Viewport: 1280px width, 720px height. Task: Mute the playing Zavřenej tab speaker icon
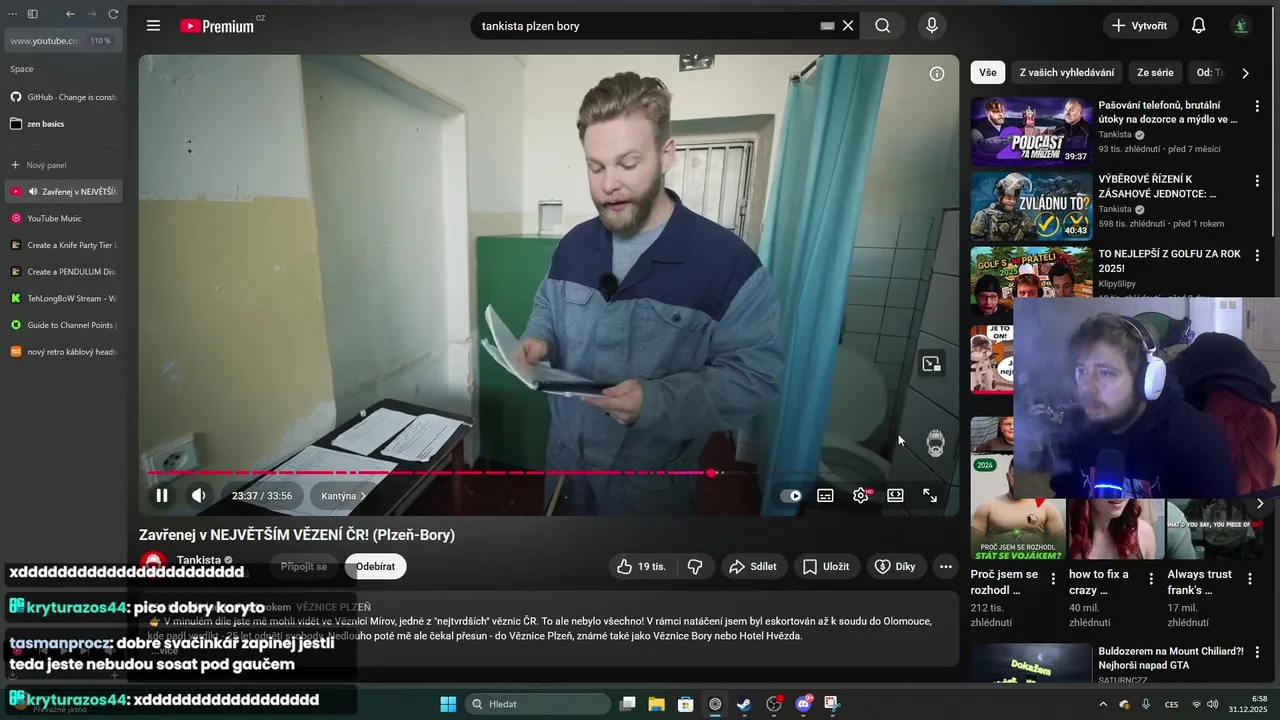(33, 192)
